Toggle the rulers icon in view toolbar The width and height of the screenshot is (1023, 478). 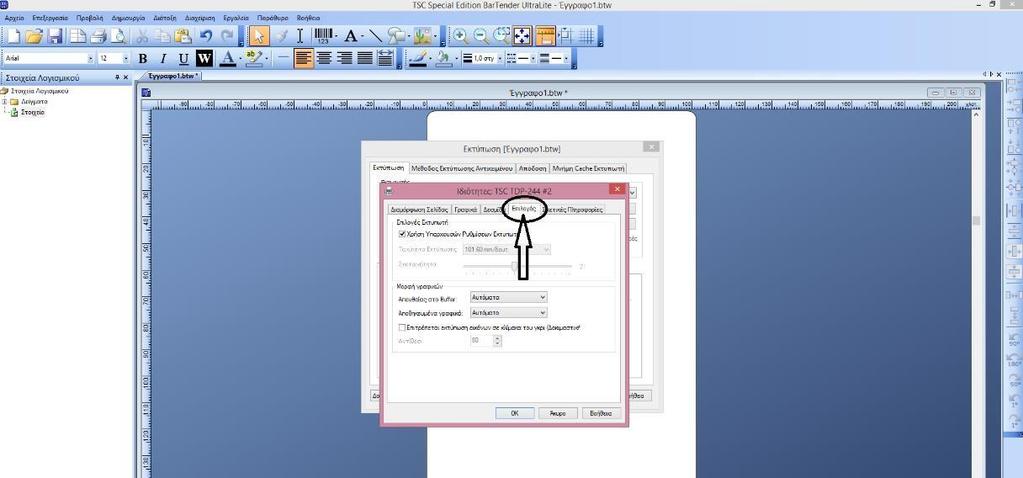545,37
